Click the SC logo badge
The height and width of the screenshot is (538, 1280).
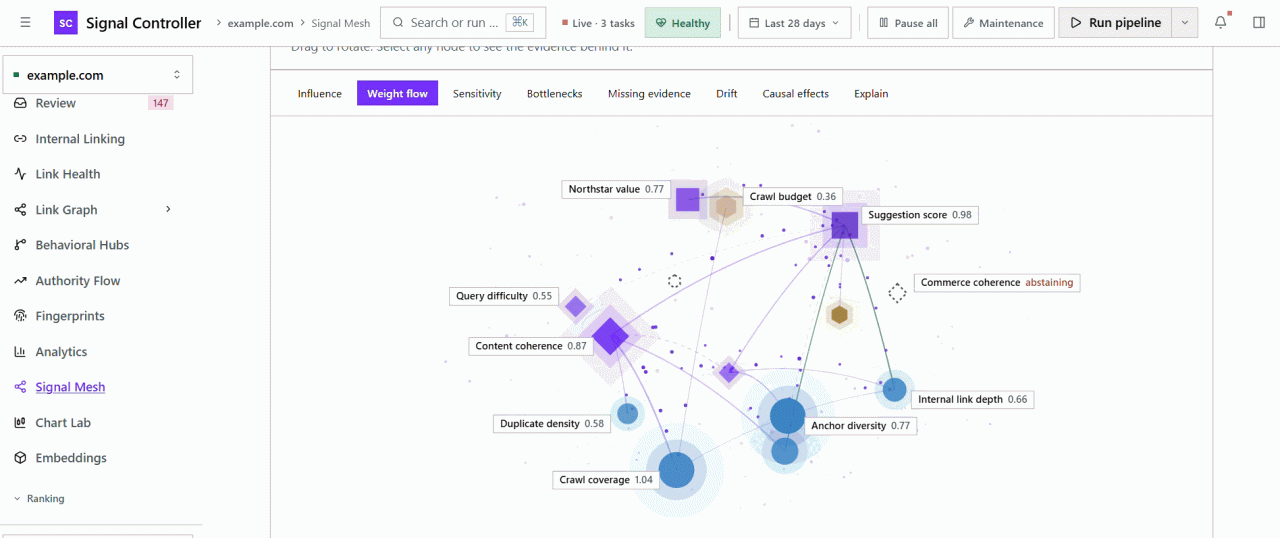(66, 23)
